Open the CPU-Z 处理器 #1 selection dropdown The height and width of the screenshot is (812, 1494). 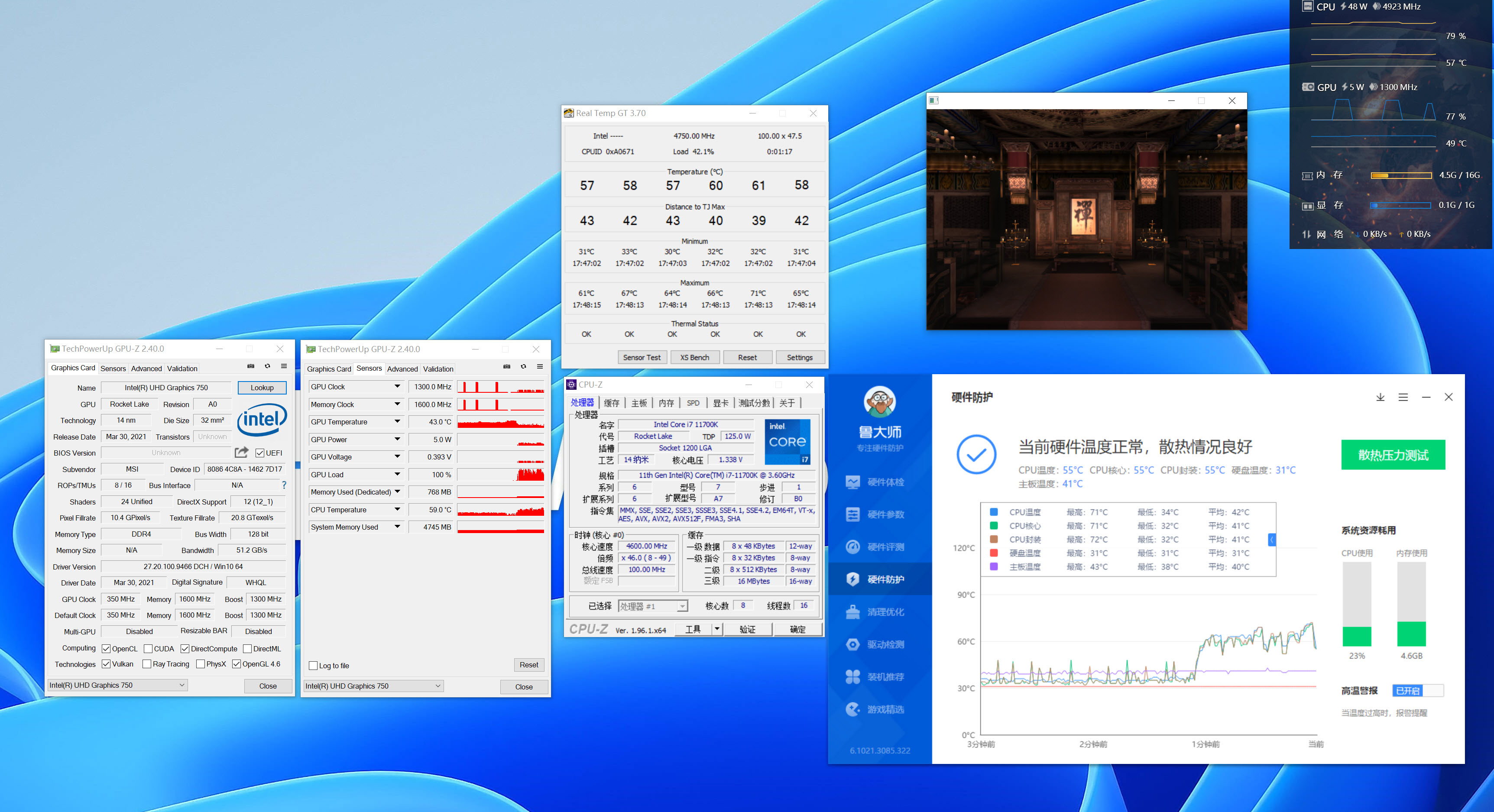pyautogui.click(x=652, y=606)
